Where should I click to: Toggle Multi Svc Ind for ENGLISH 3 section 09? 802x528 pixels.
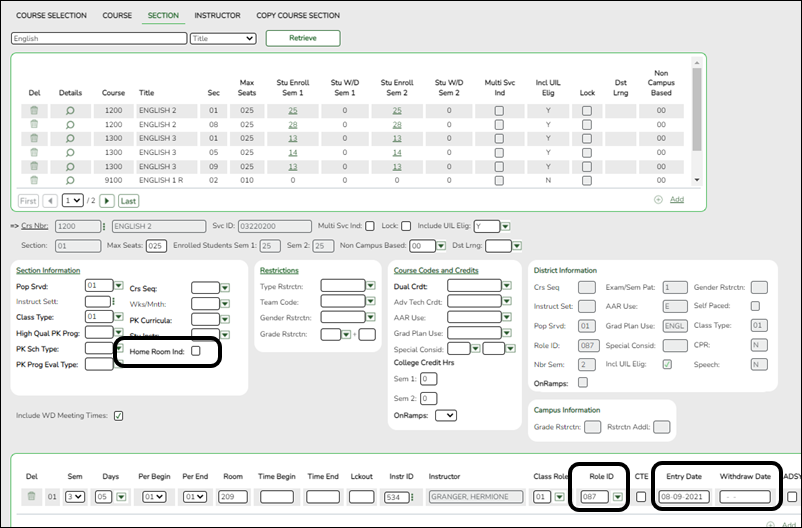[x=499, y=166]
